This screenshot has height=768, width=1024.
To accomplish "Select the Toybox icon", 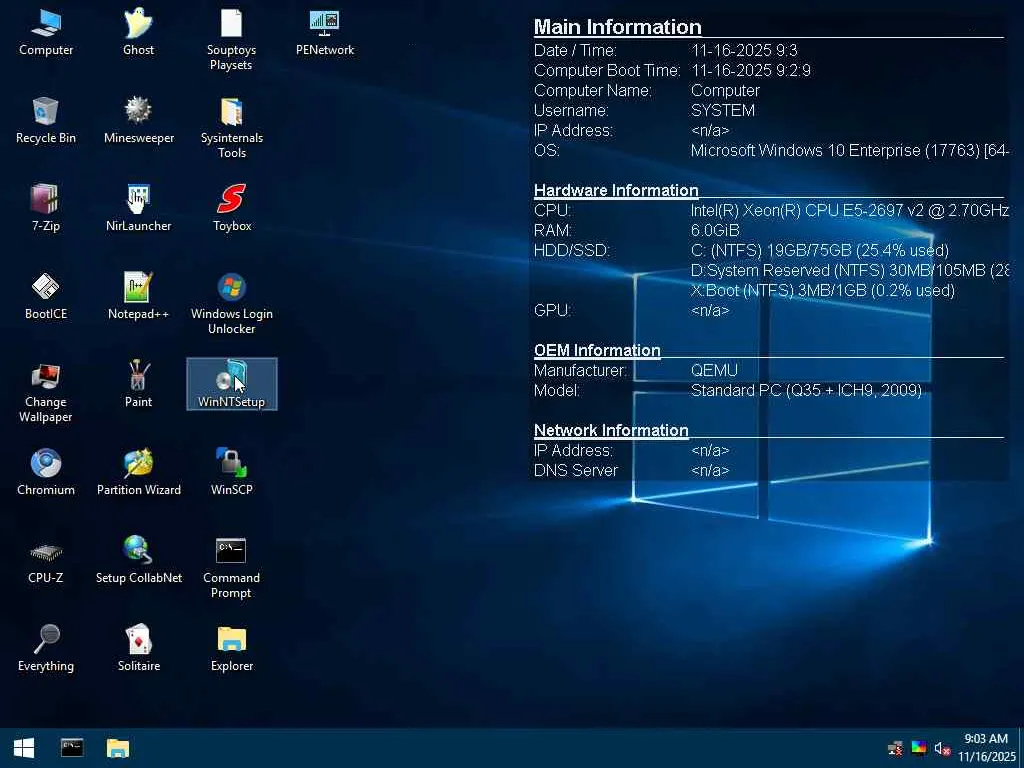I will [x=231, y=208].
